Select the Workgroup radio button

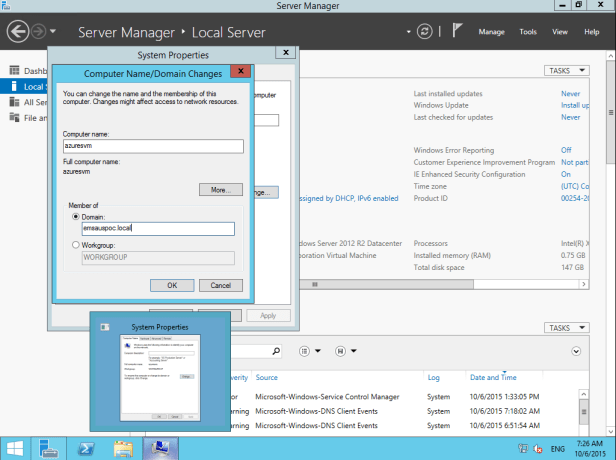tap(75, 244)
